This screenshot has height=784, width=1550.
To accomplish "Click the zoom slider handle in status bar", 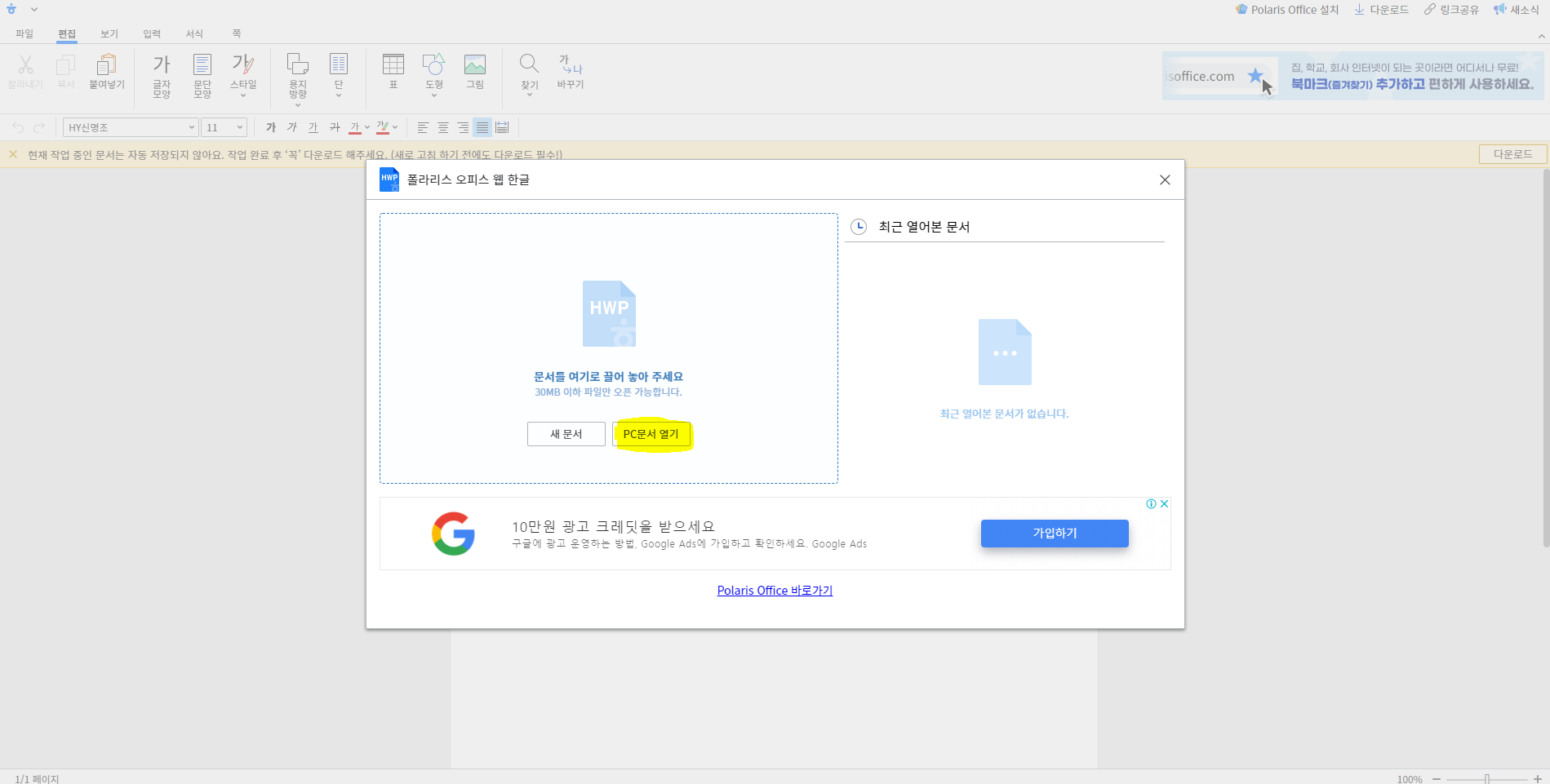I will coord(1487,779).
